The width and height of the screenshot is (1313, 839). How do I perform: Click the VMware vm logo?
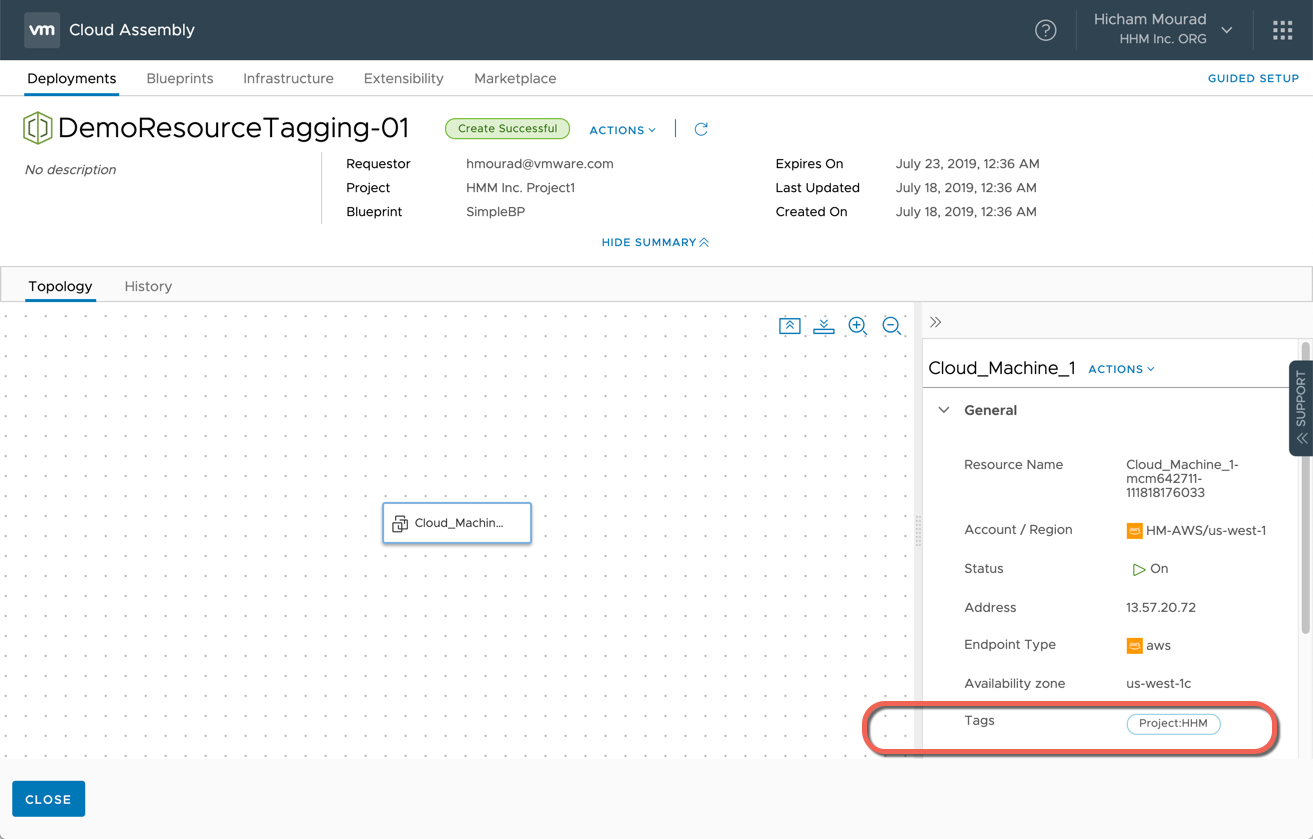pos(42,30)
